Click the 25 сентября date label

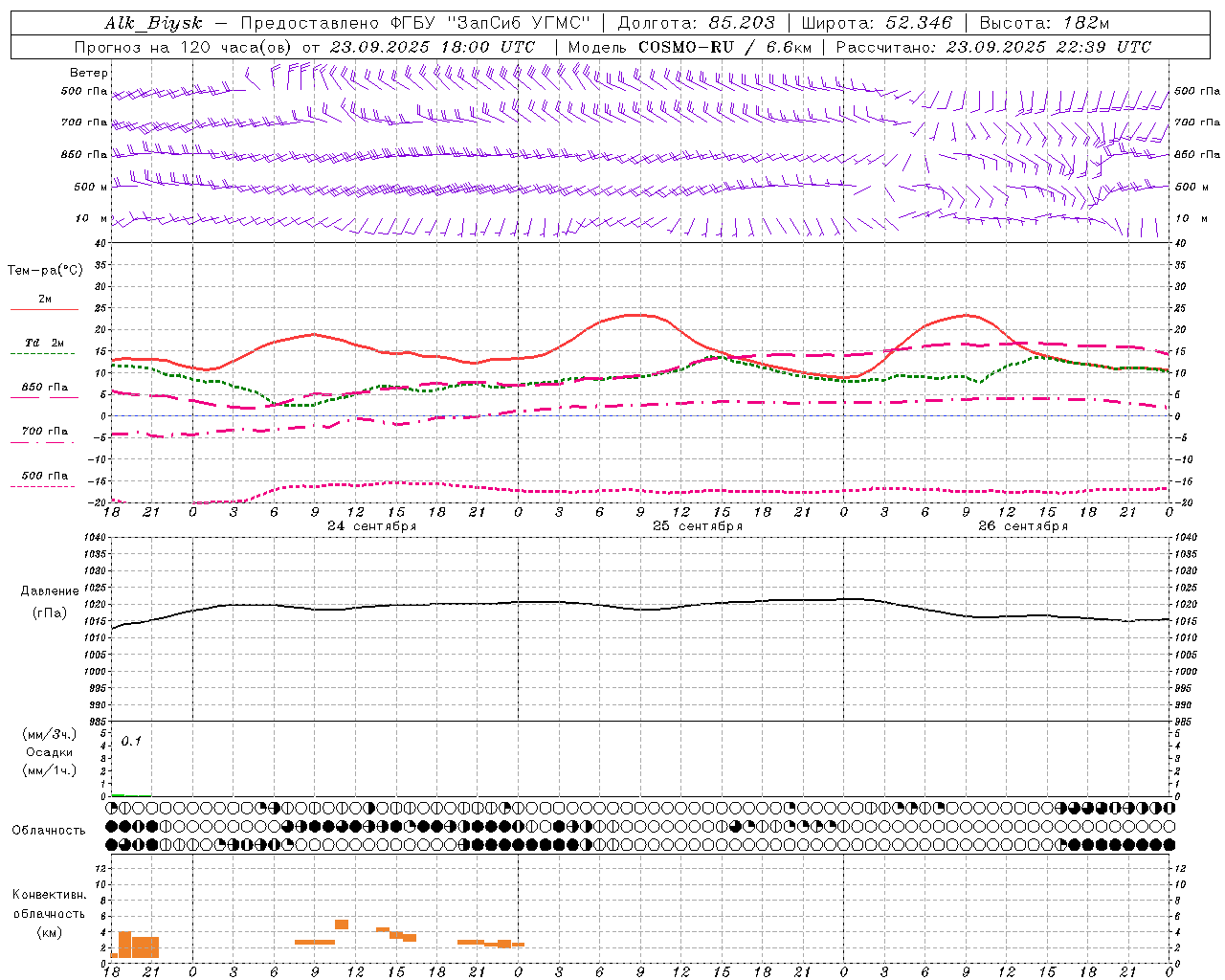[698, 526]
